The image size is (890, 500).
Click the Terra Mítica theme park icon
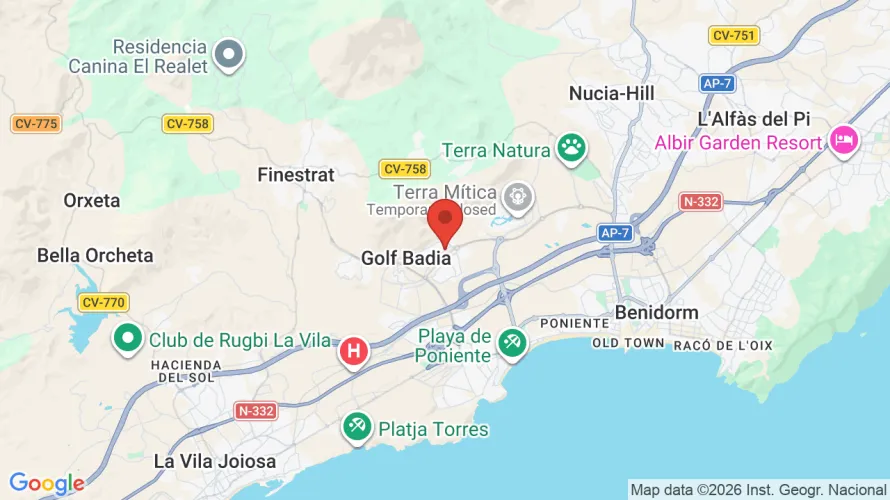coord(518,198)
